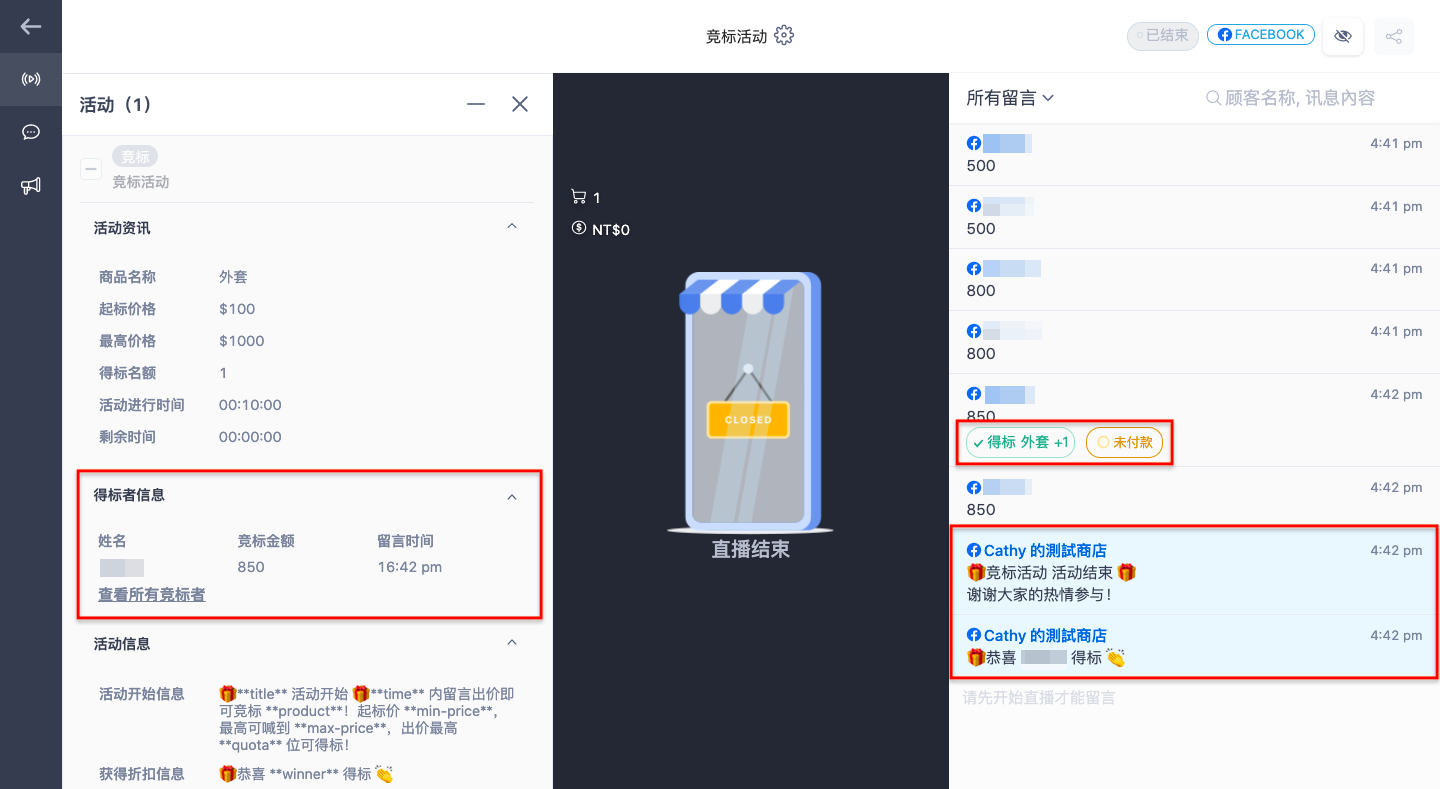Click the 竞标活动 page title
1440x789 pixels.
coord(737,36)
